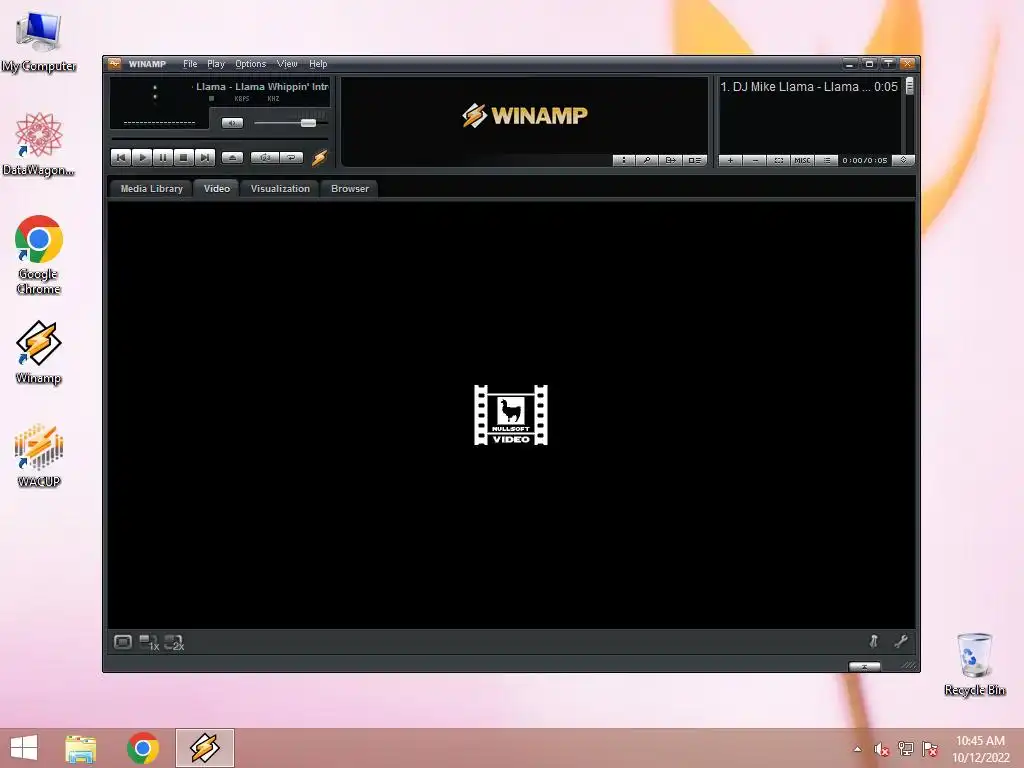
Task: Switch to the Visualization tab
Action: tap(280, 188)
